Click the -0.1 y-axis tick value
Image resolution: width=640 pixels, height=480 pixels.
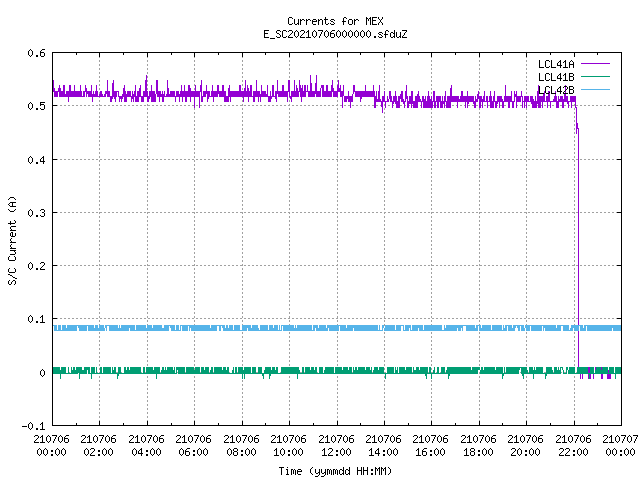click(33, 426)
